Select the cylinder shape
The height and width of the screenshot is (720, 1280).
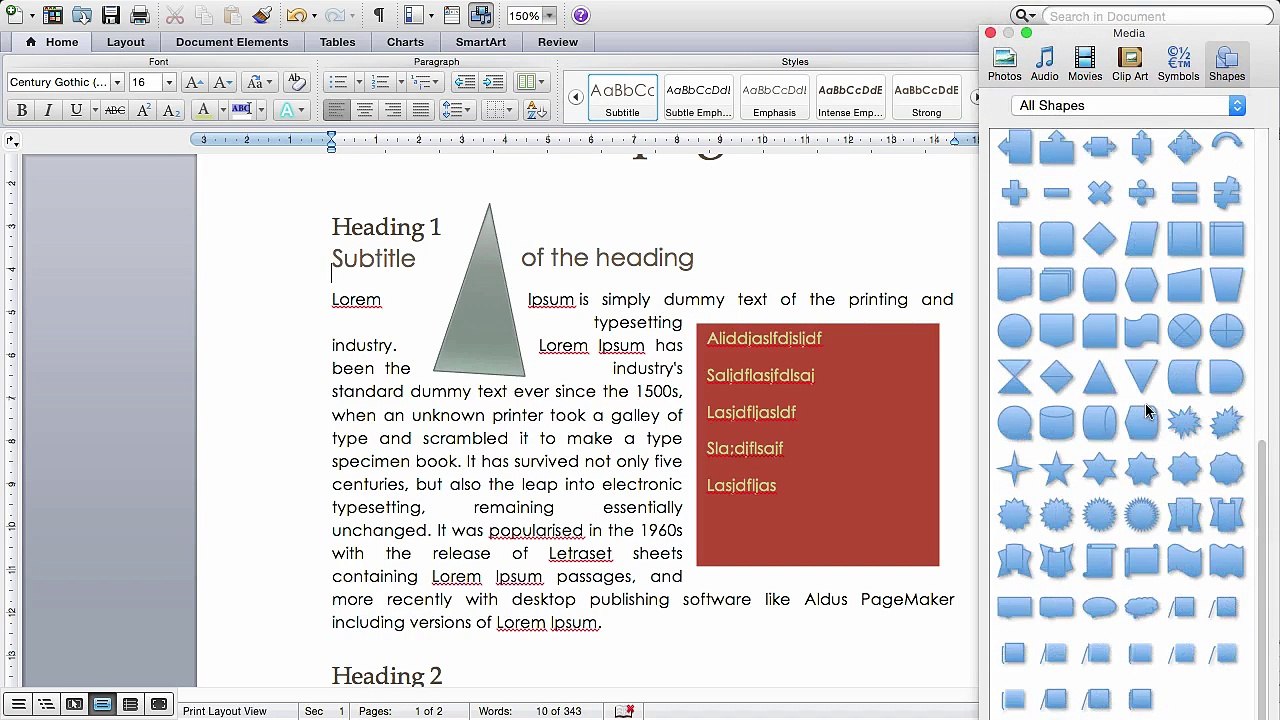1057,423
